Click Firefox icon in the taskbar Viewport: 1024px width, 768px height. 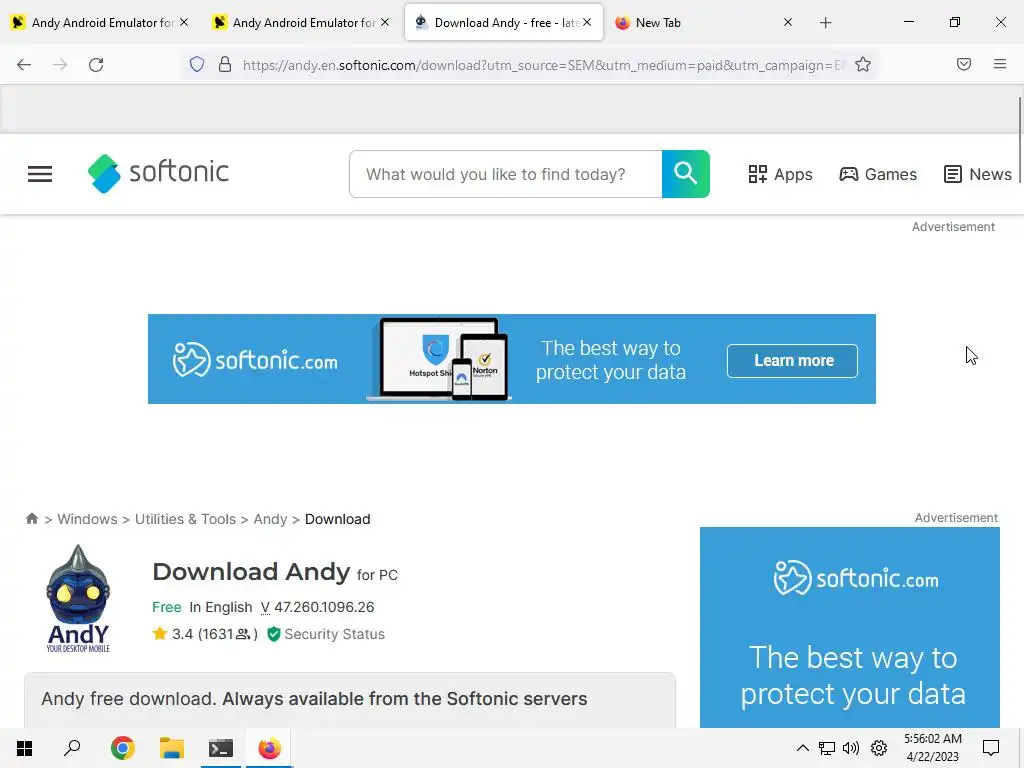click(x=269, y=748)
